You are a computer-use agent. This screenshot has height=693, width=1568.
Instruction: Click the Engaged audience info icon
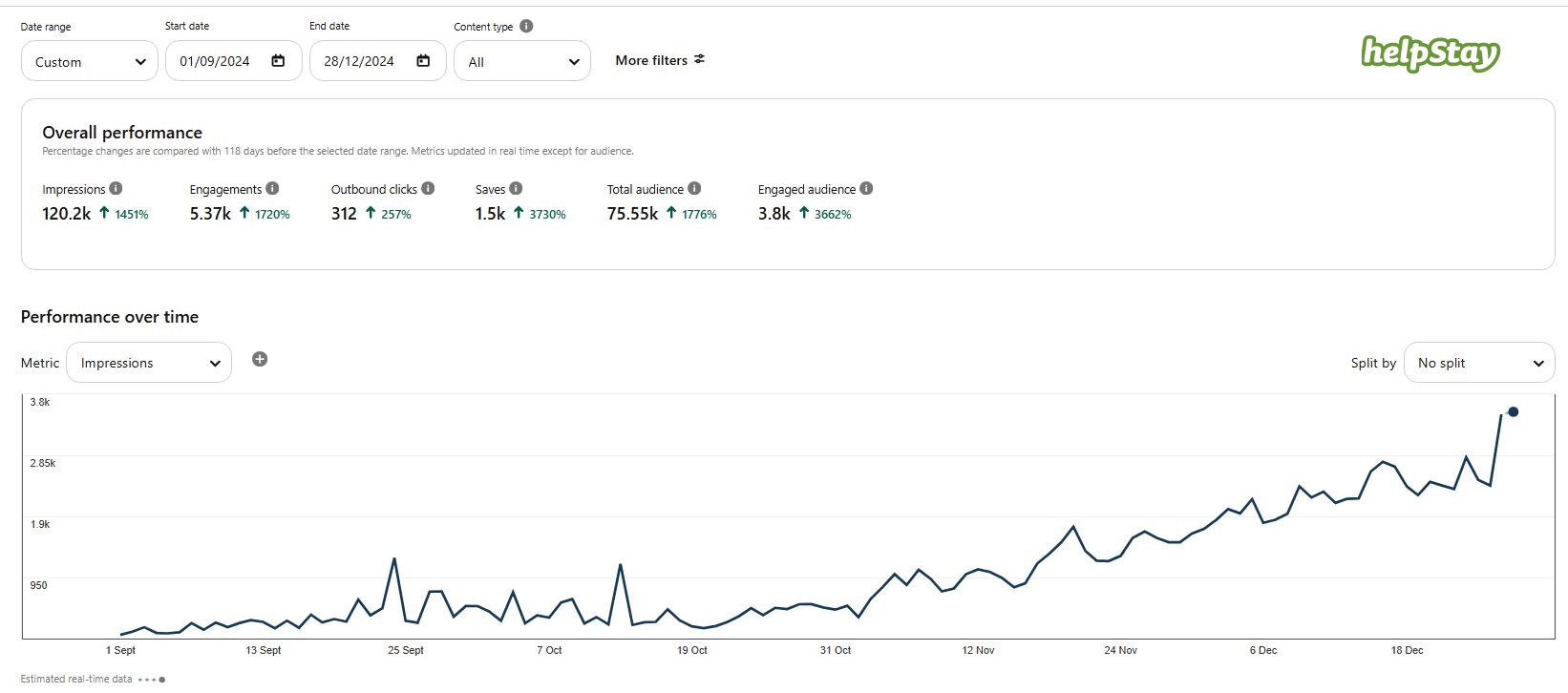[866, 189]
